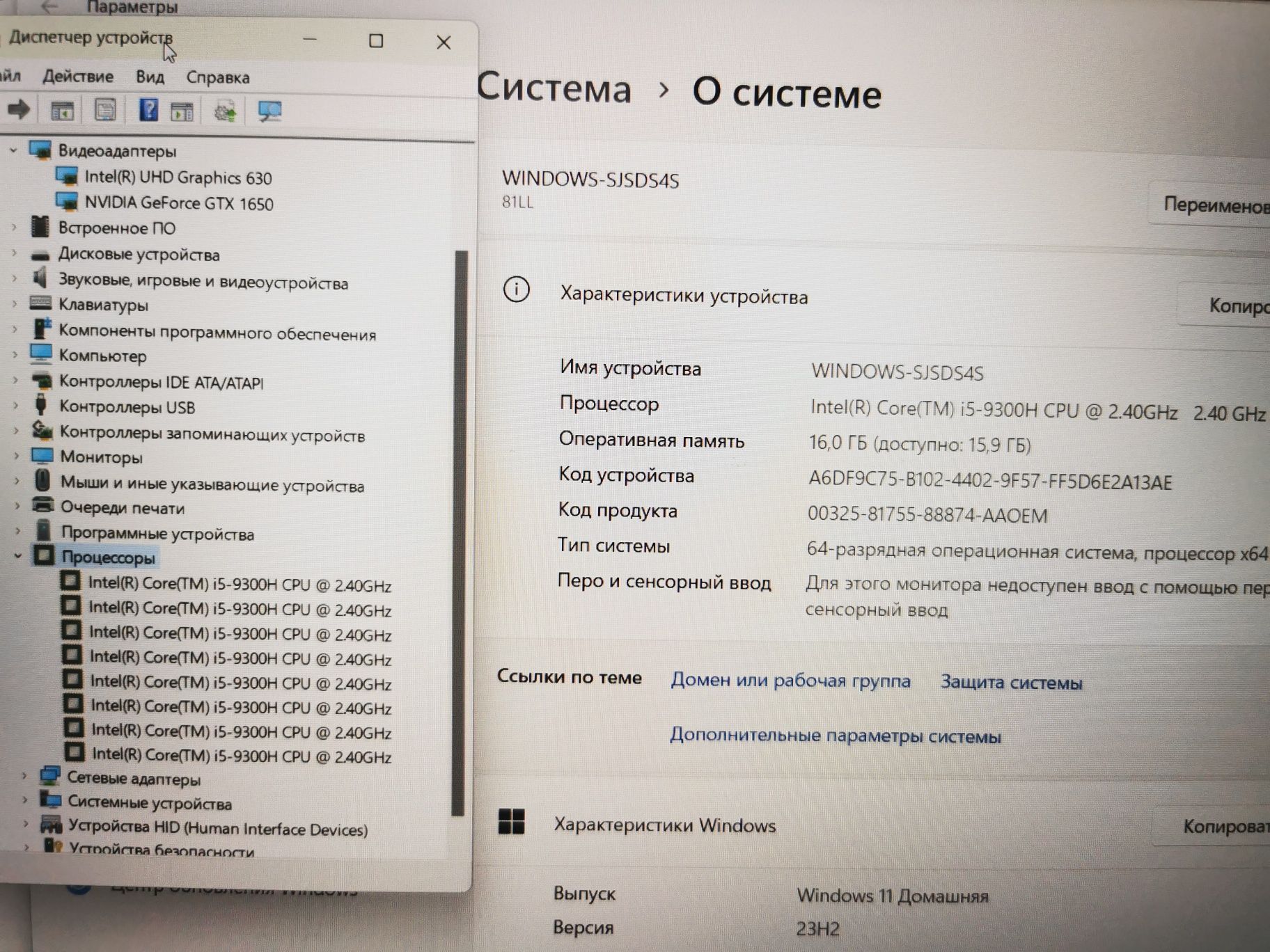Expand the Контроллеры IDE ATA/ATAPI node

[15, 381]
